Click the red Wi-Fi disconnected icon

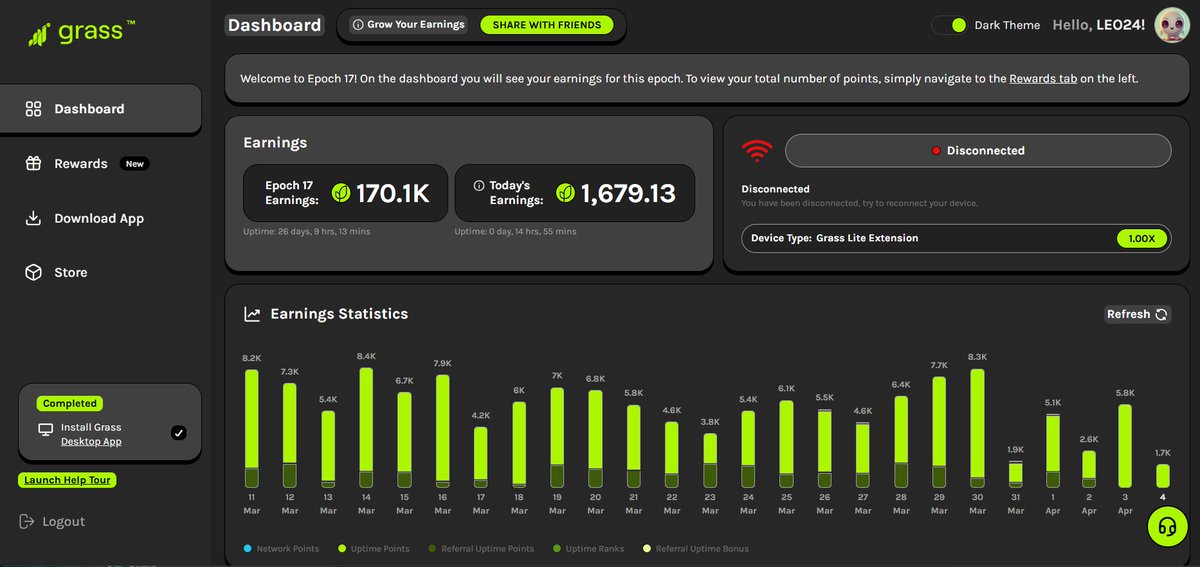(x=757, y=151)
